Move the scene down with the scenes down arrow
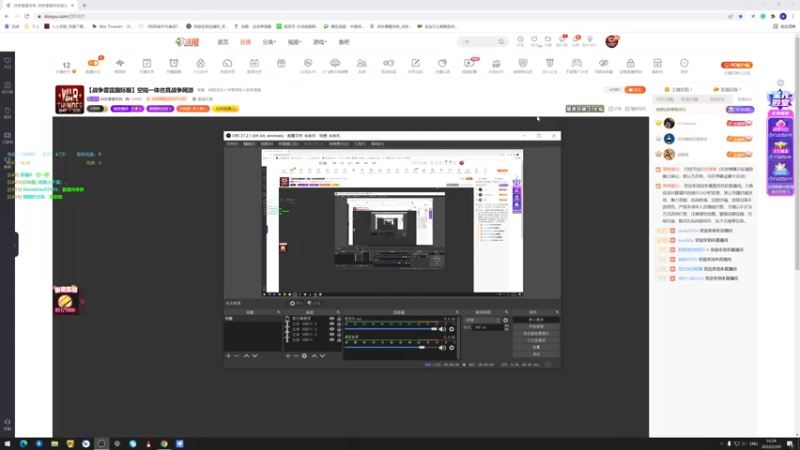The height and width of the screenshot is (450, 800). (x=255, y=356)
